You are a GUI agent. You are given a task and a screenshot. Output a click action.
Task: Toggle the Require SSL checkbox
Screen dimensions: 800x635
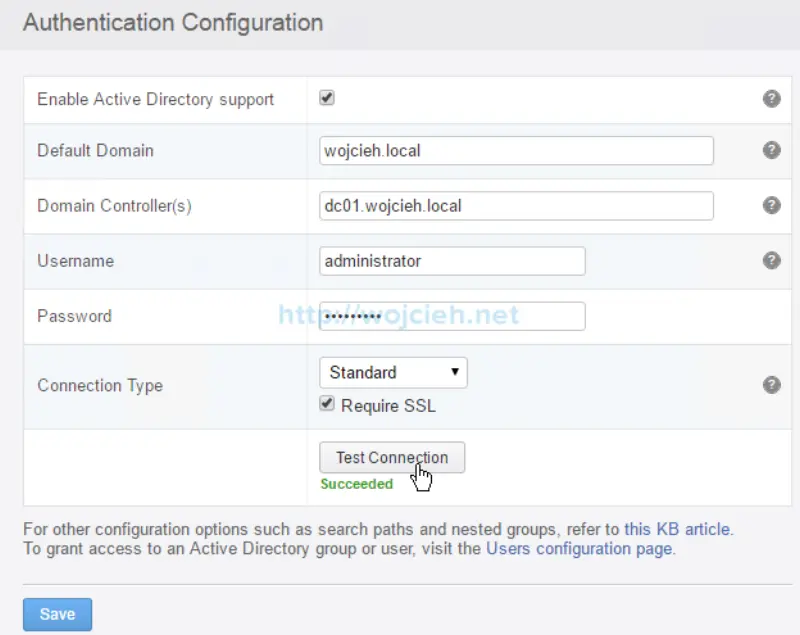326,403
